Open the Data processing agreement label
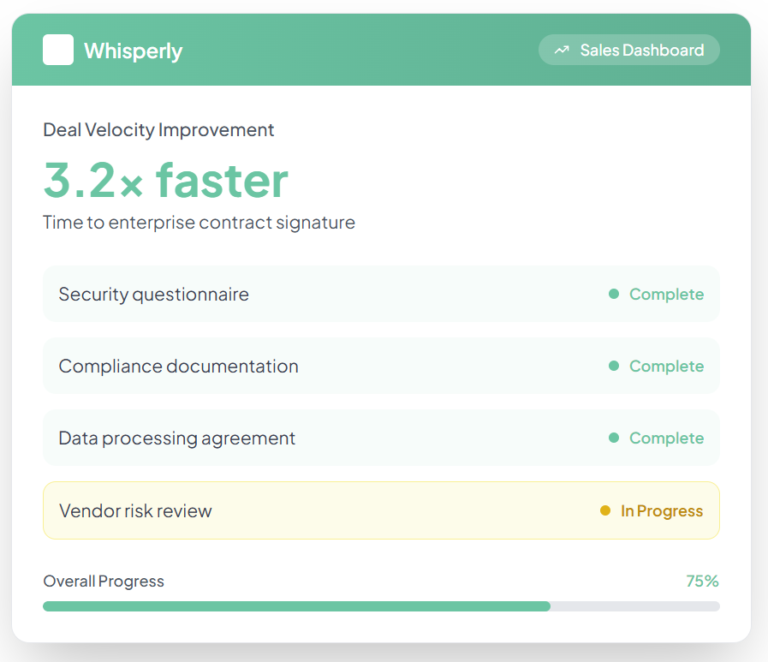The height and width of the screenshot is (662, 768). (177, 438)
